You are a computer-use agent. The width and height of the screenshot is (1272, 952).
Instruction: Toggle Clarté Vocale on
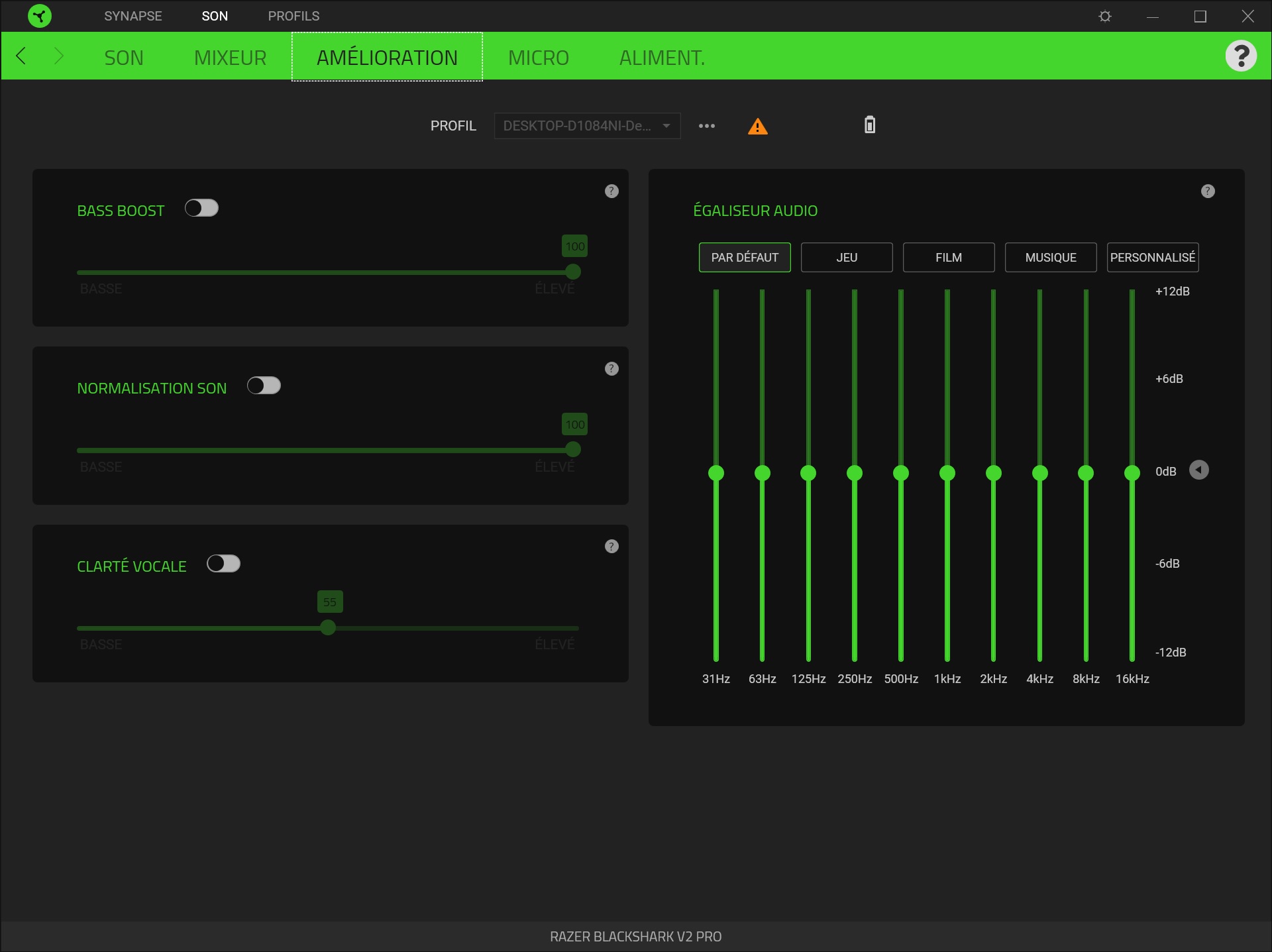click(223, 564)
